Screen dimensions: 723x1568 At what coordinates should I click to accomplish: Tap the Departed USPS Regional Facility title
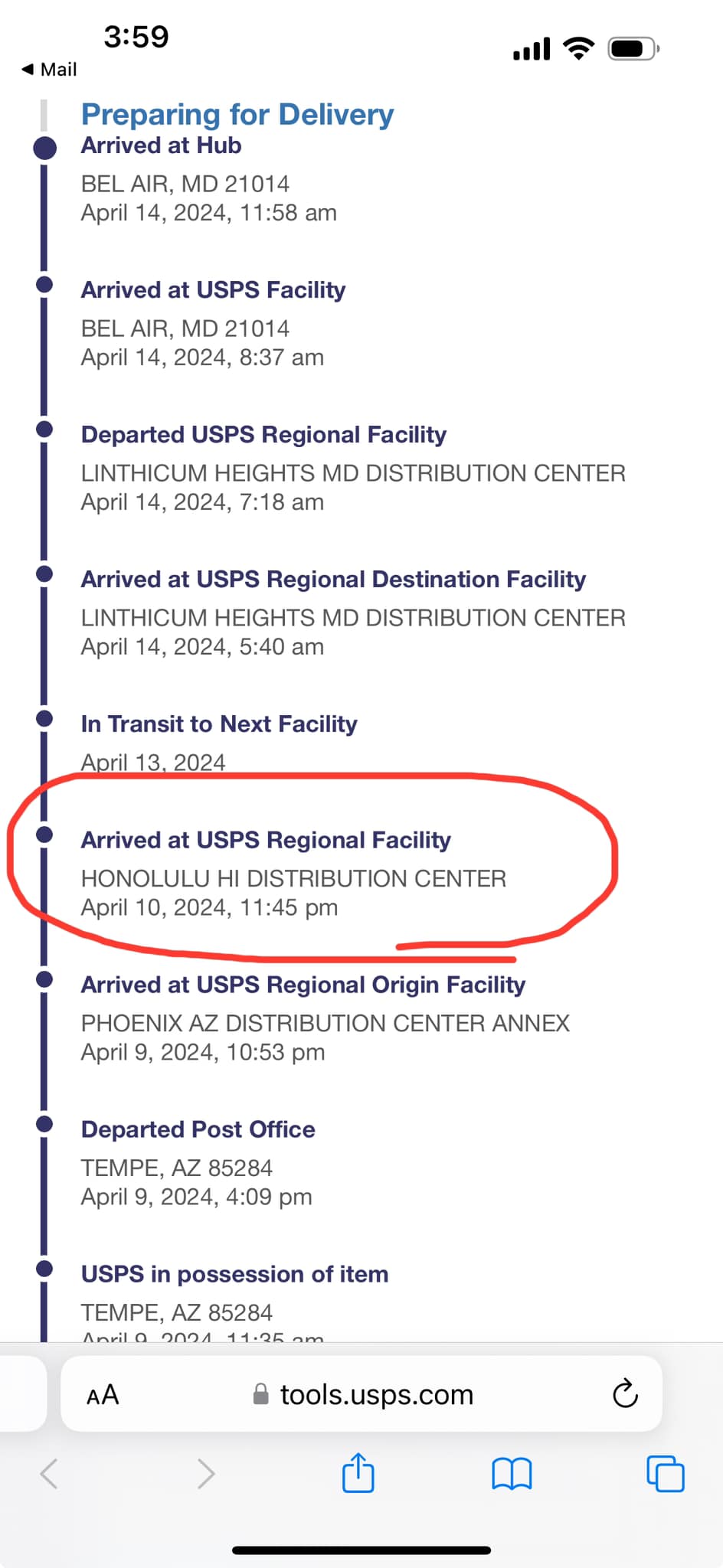263,435
